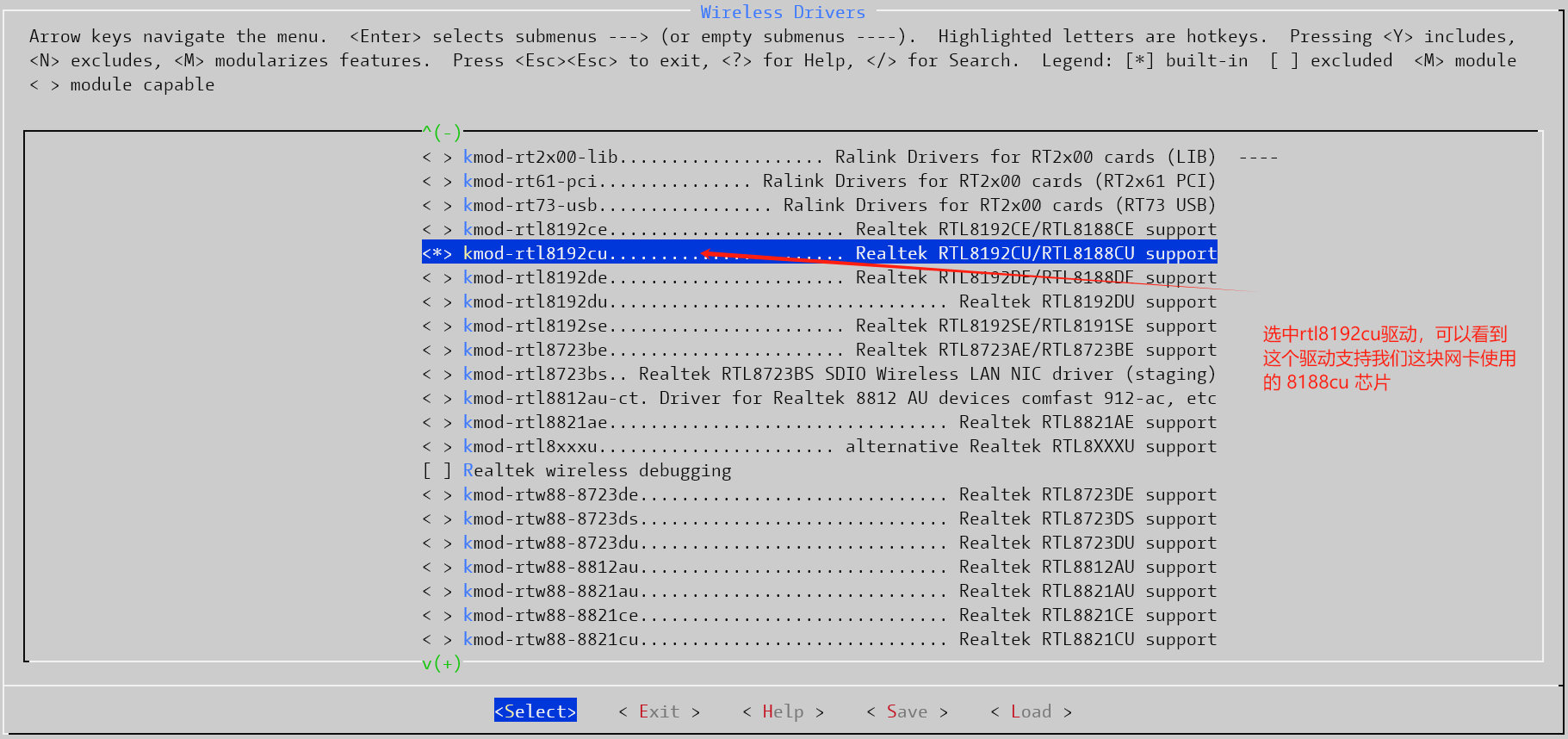
Task: Select kmod-rtl8821ae entry
Action: [x=819, y=422]
